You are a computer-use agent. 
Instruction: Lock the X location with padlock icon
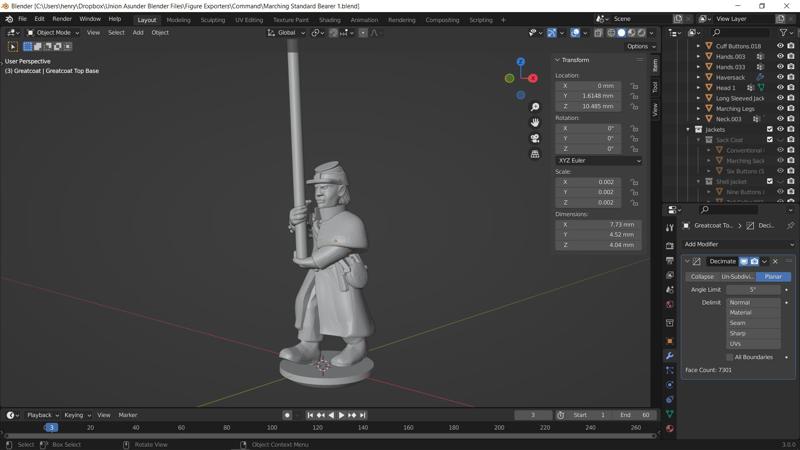tap(634, 86)
